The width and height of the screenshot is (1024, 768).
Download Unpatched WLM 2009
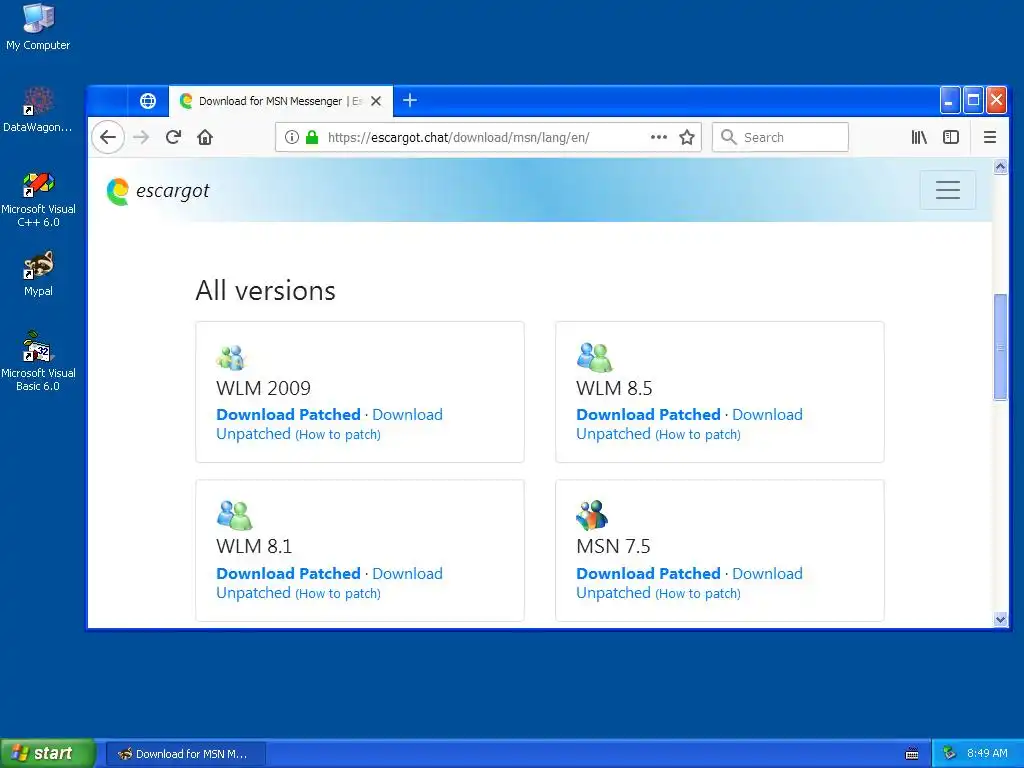(329, 424)
